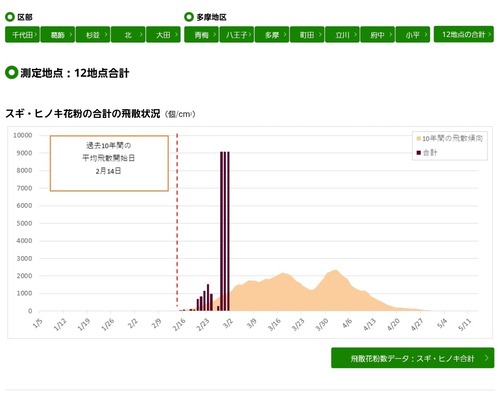The image size is (500, 394).
Task: Open the 杉並 location data
Action: click(x=93, y=34)
